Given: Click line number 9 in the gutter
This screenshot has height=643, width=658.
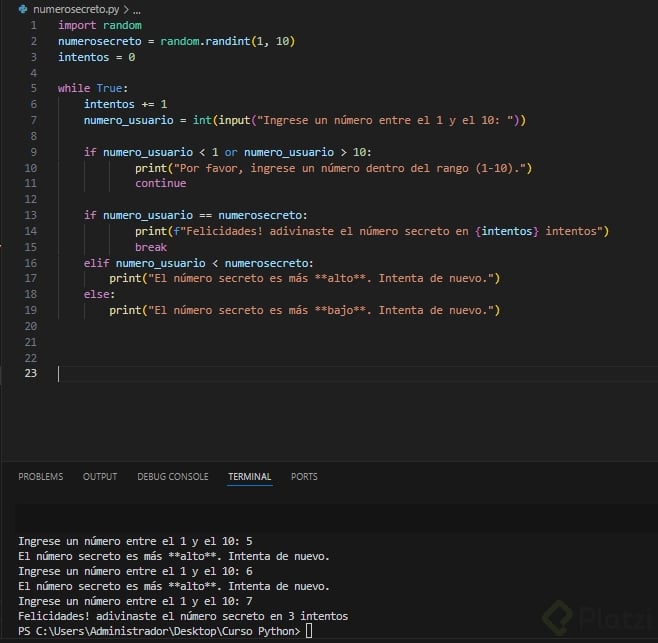Looking at the screenshot, I should click(x=34, y=152).
